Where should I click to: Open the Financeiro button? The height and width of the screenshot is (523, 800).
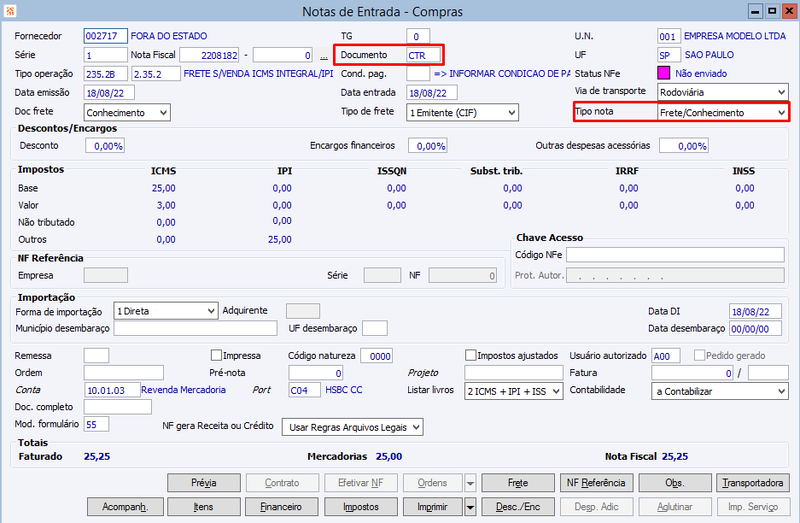(x=282, y=507)
